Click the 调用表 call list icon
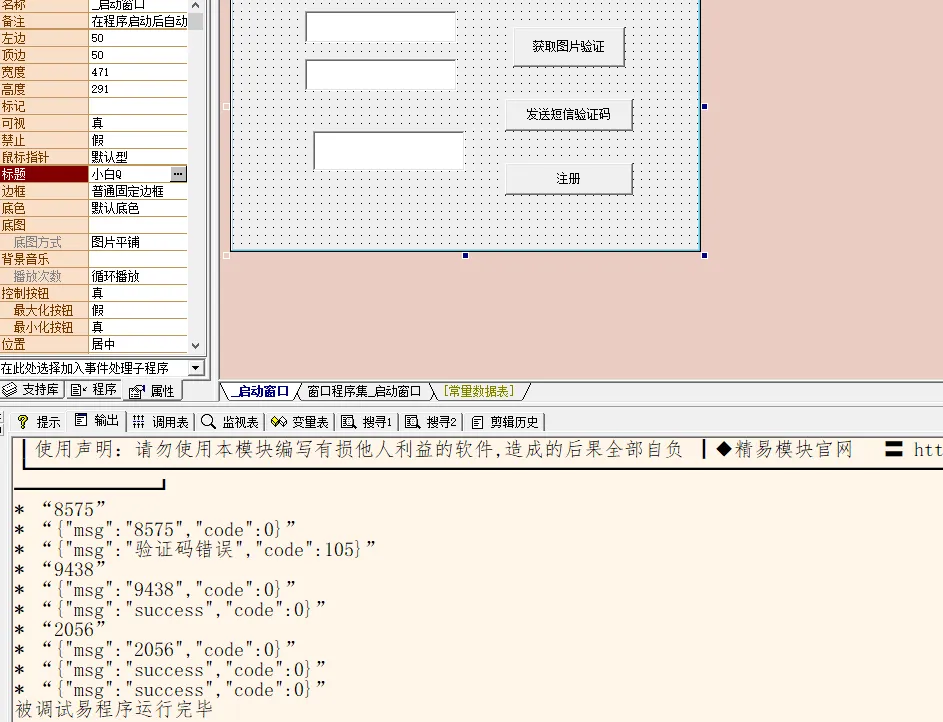This screenshot has width=943, height=722. click(160, 420)
